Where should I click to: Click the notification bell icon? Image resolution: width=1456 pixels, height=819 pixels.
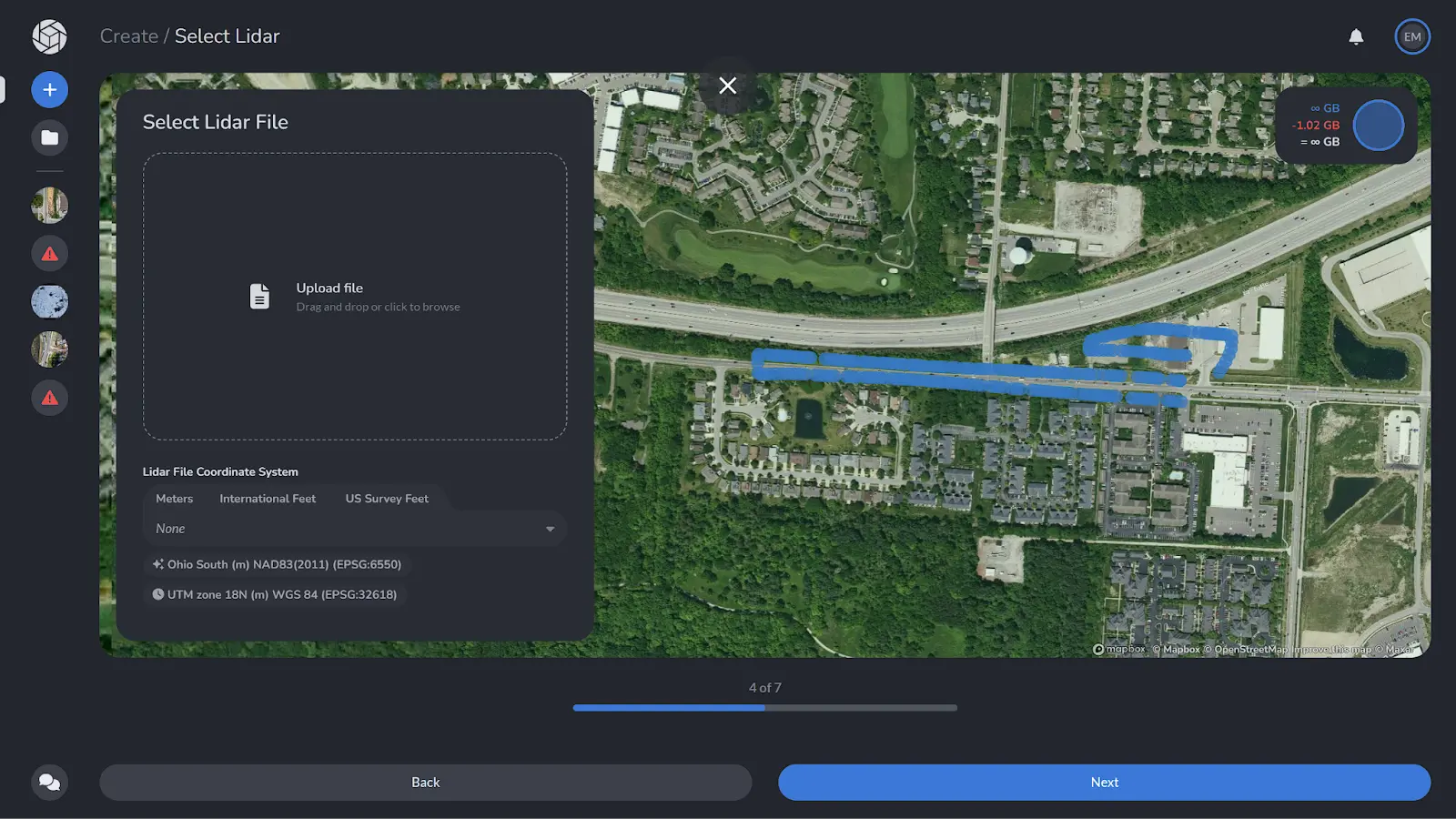tap(1356, 36)
